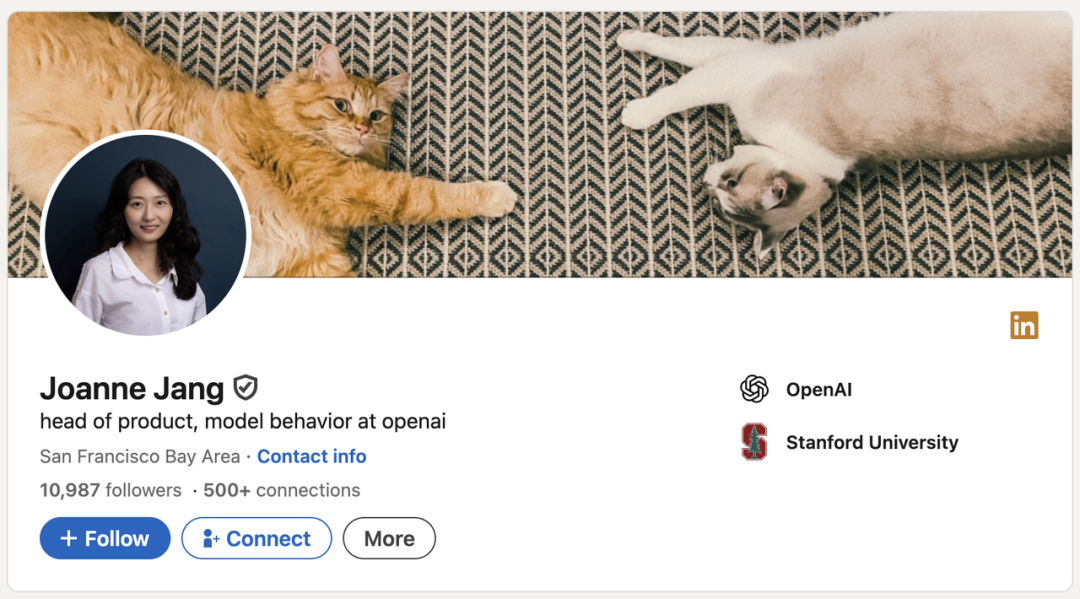Screen dimensions: 1080x599
Task: Click the OpenAI logo icon
Action: [754, 389]
